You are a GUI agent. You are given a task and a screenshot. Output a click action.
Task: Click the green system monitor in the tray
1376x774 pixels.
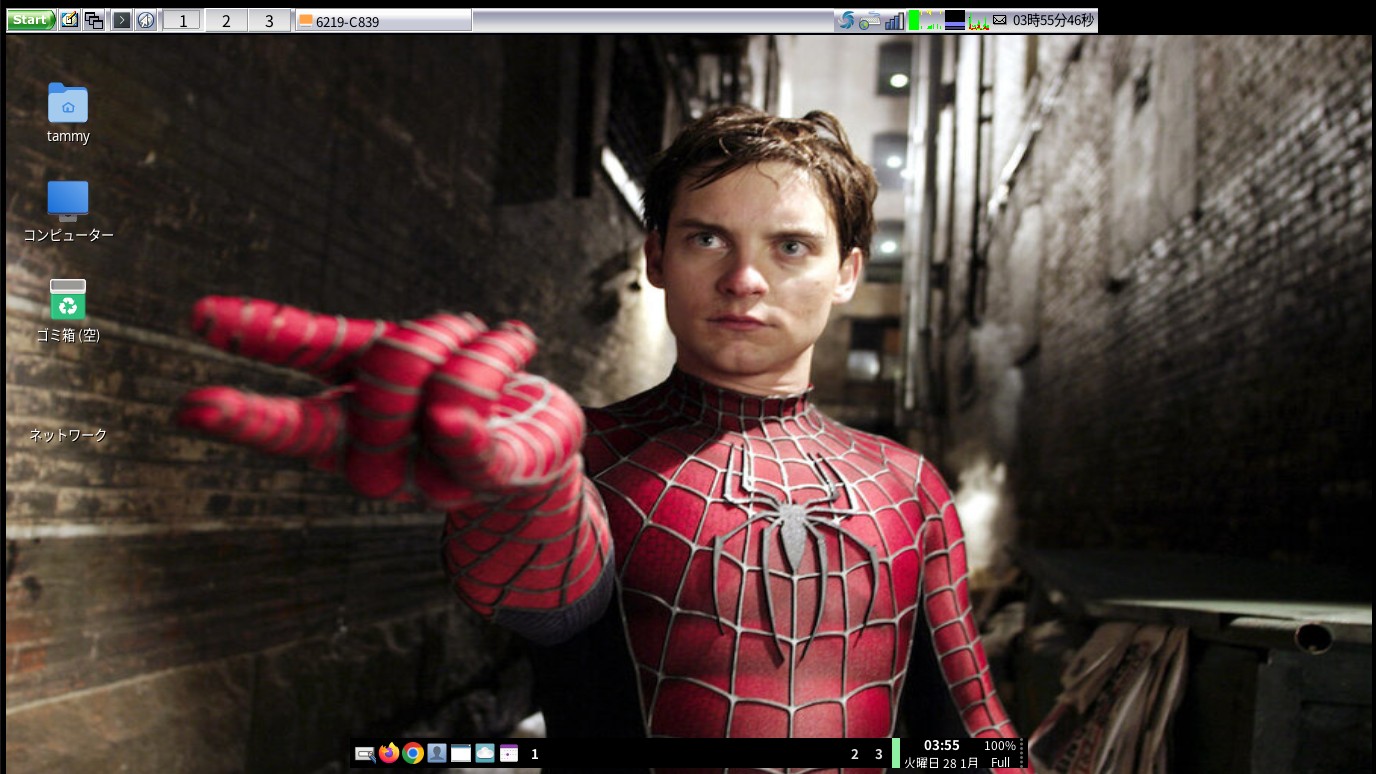click(x=915, y=19)
